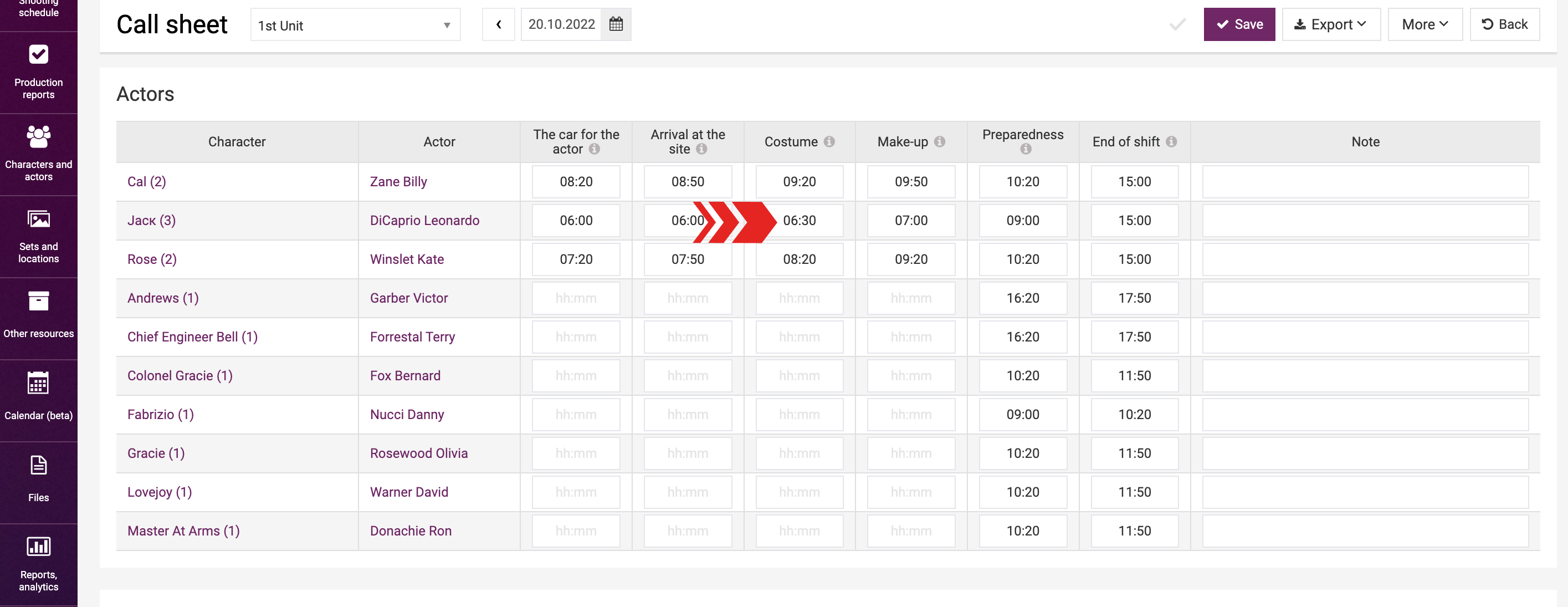This screenshot has height=607, width=1568.
Task: Edit empty make-up time for Forrestal Terry
Action: (911, 337)
